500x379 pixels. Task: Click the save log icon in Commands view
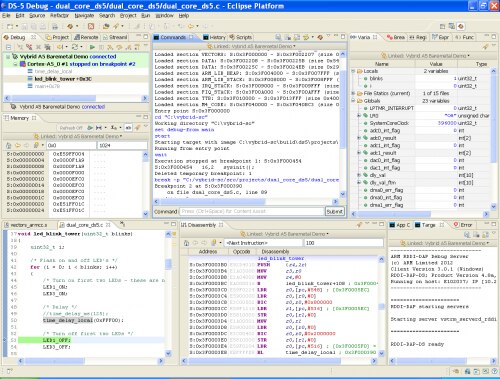point(278,37)
